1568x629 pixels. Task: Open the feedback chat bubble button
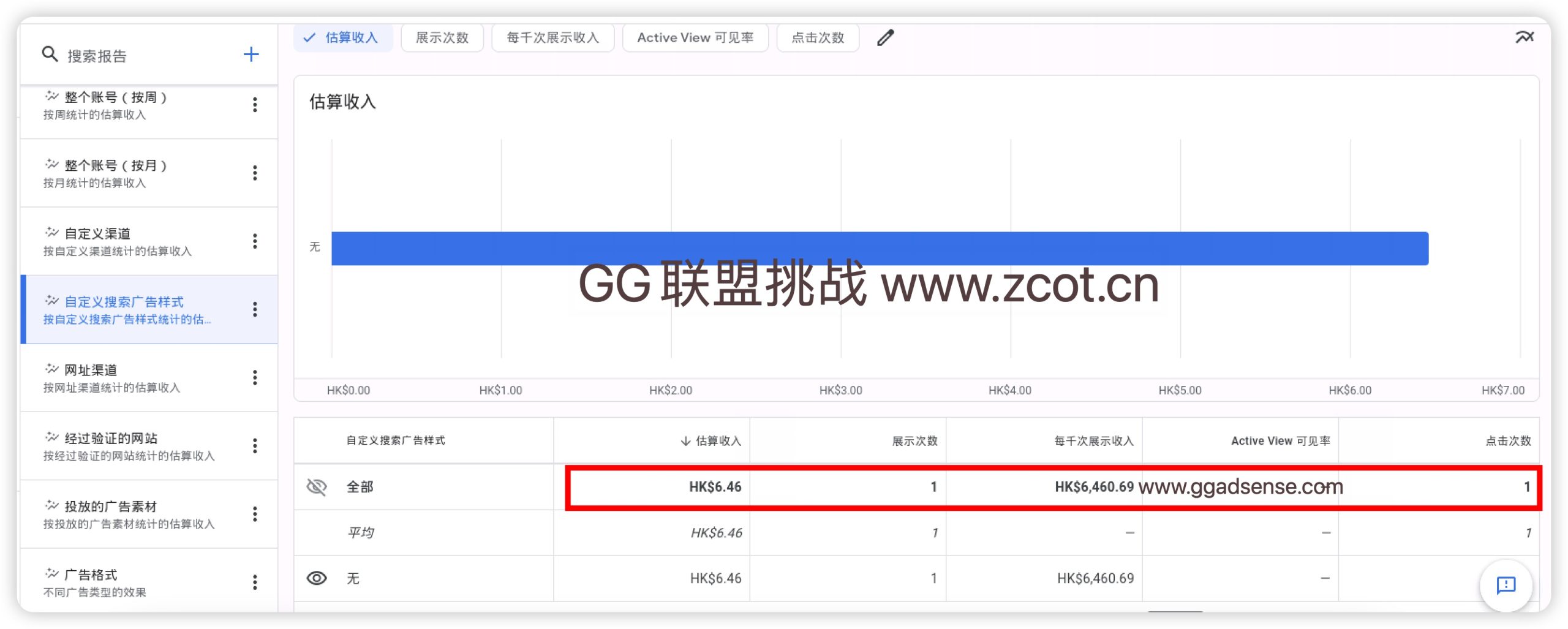pyautogui.click(x=1506, y=585)
